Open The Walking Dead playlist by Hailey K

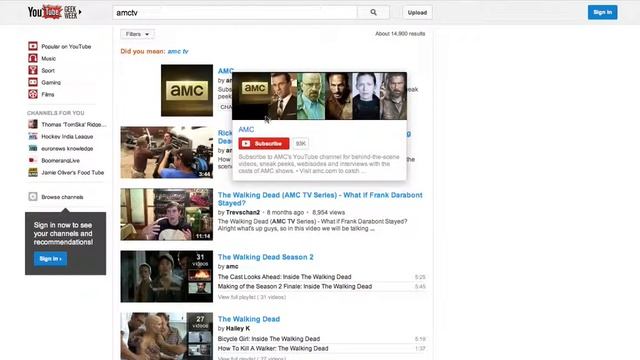pos(249,319)
